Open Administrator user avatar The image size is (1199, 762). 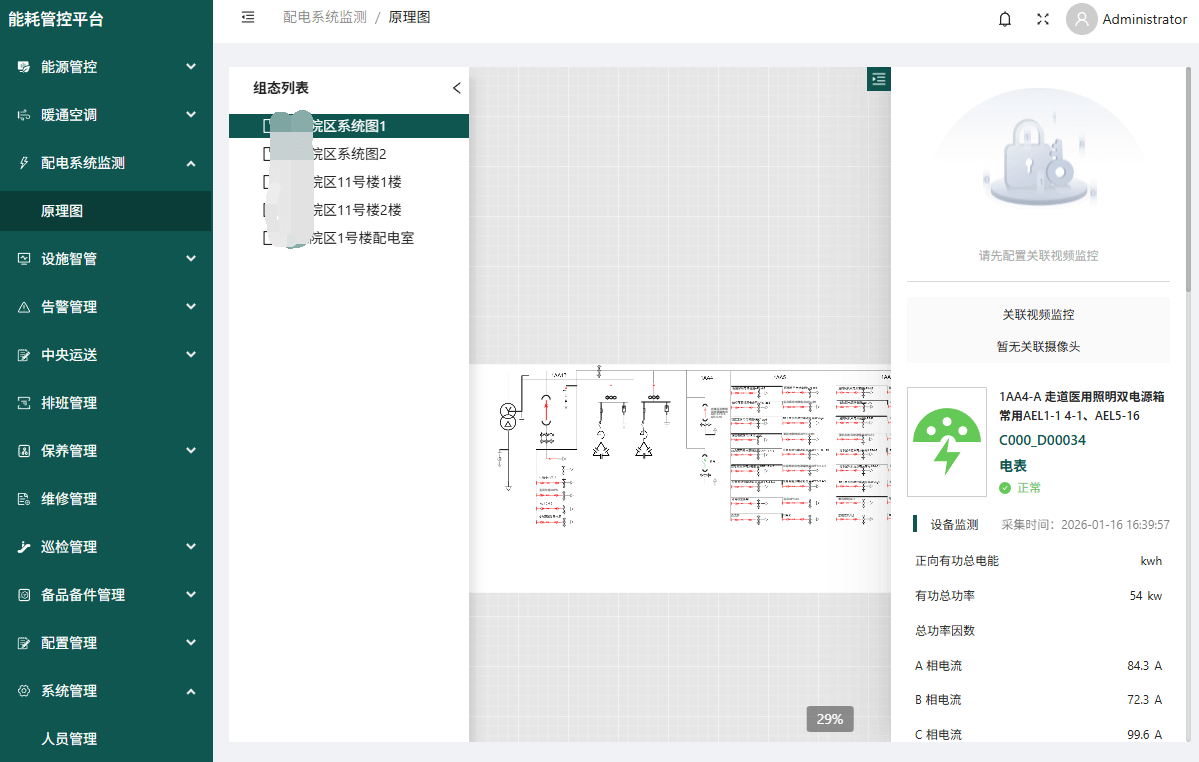point(1081,19)
